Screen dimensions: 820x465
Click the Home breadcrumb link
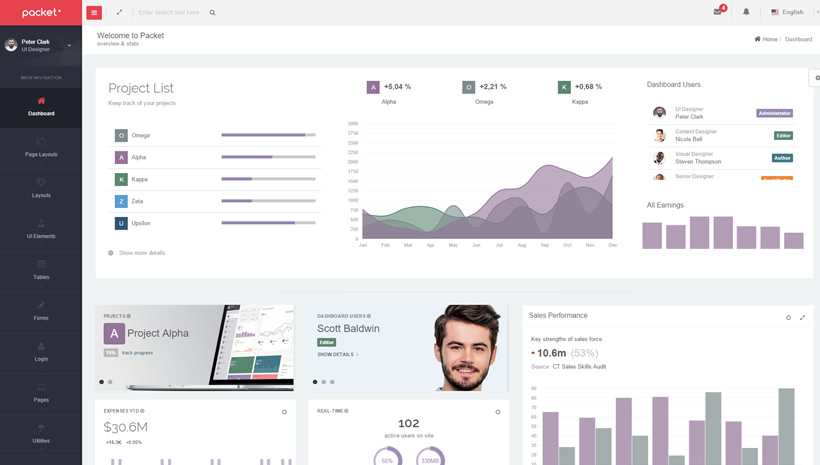[766, 39]
